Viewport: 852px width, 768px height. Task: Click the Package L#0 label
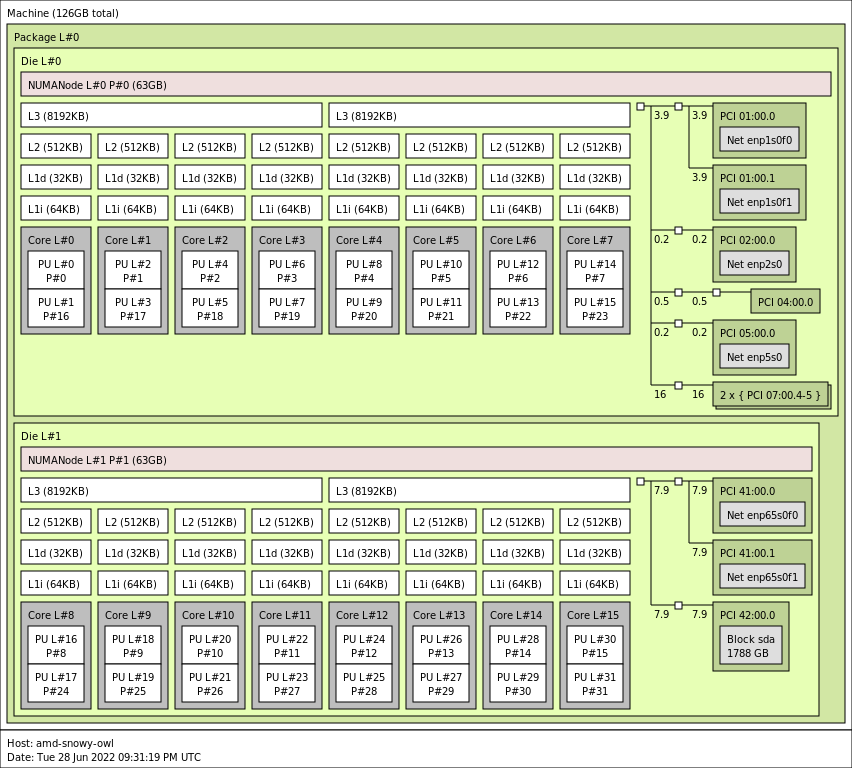[x=46, y=37]
